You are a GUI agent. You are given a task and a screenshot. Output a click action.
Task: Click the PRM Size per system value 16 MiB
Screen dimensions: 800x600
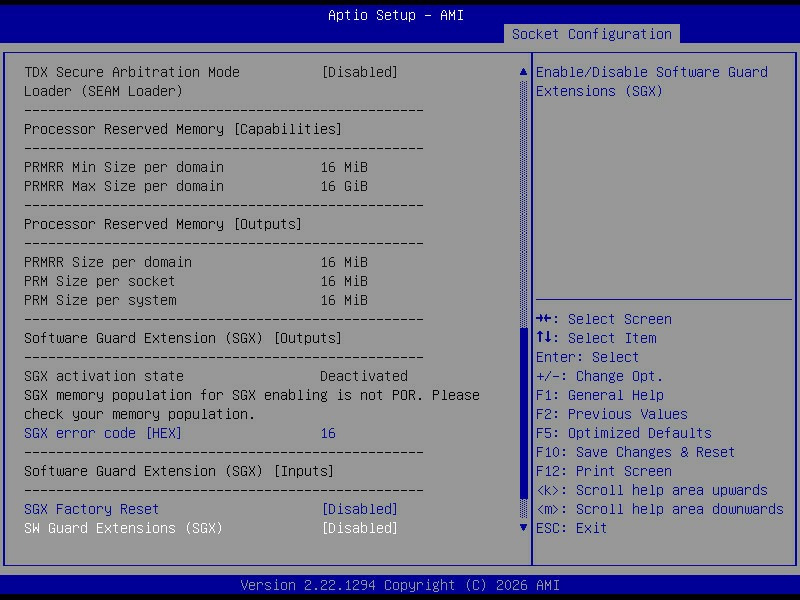pyautogui.click(x=344, y=300)
